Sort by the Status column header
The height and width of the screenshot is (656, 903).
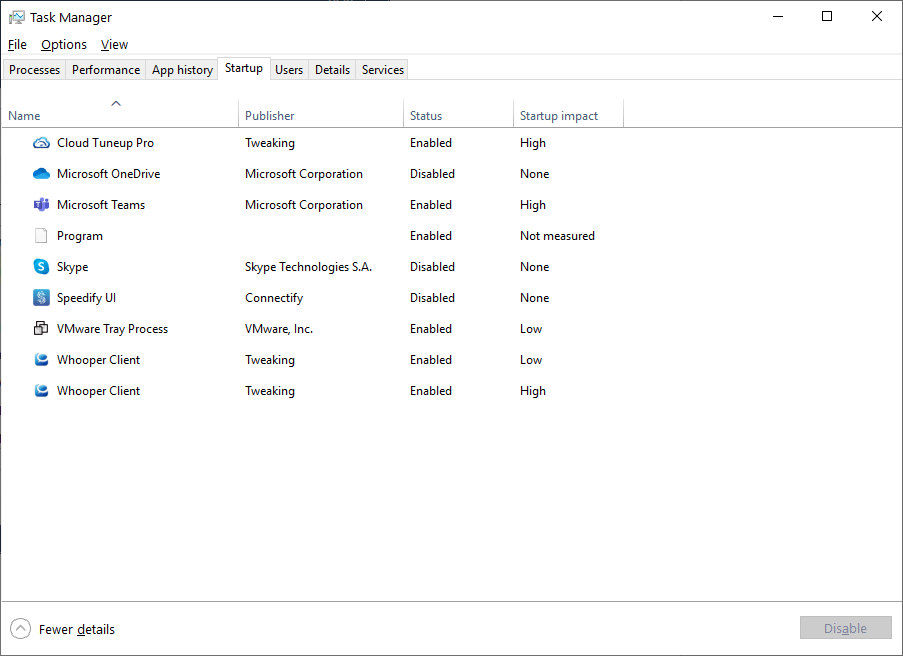point(428,115)
